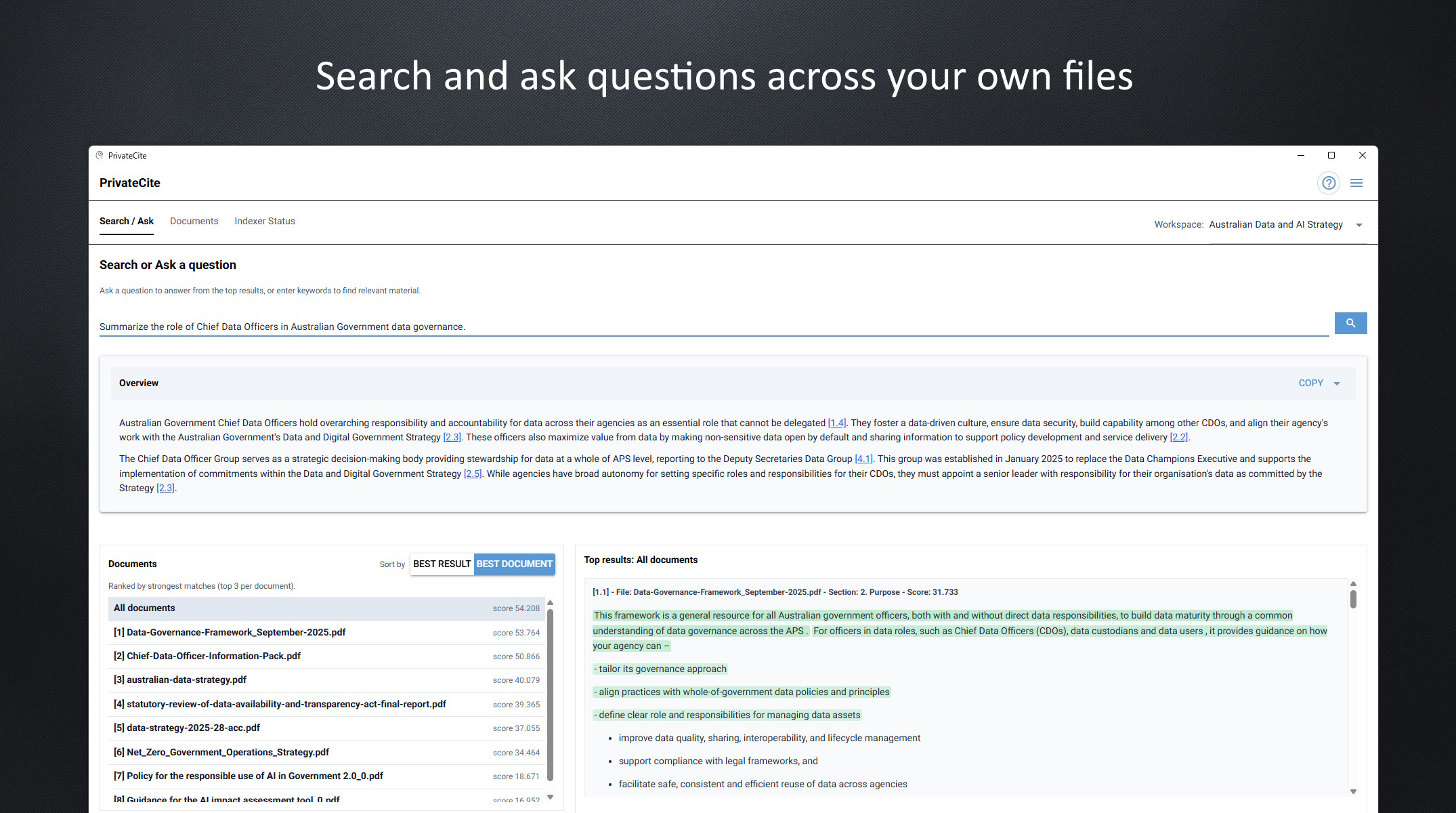Open citation link [2.5]
The image size is (1456, 813).
[473, 474]
